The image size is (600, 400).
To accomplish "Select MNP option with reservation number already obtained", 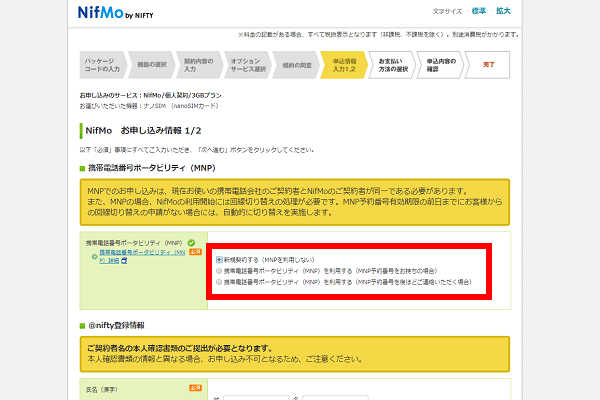I will tap(219, 271).
